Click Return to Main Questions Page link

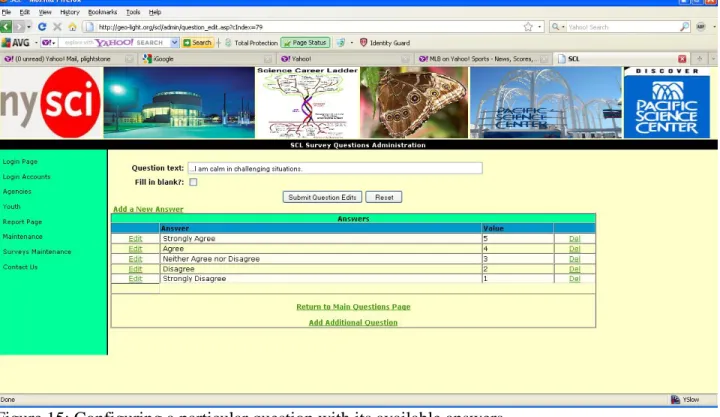point(353,307)
